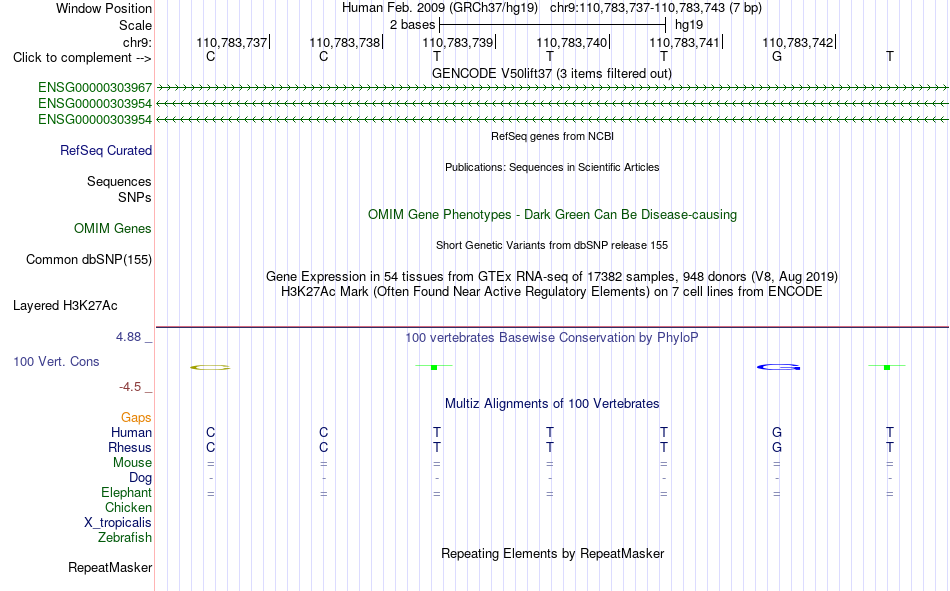Screen dimensions: 950x591
Task: Select the Zebrafish species label
Action: click(x=125, y=537)
